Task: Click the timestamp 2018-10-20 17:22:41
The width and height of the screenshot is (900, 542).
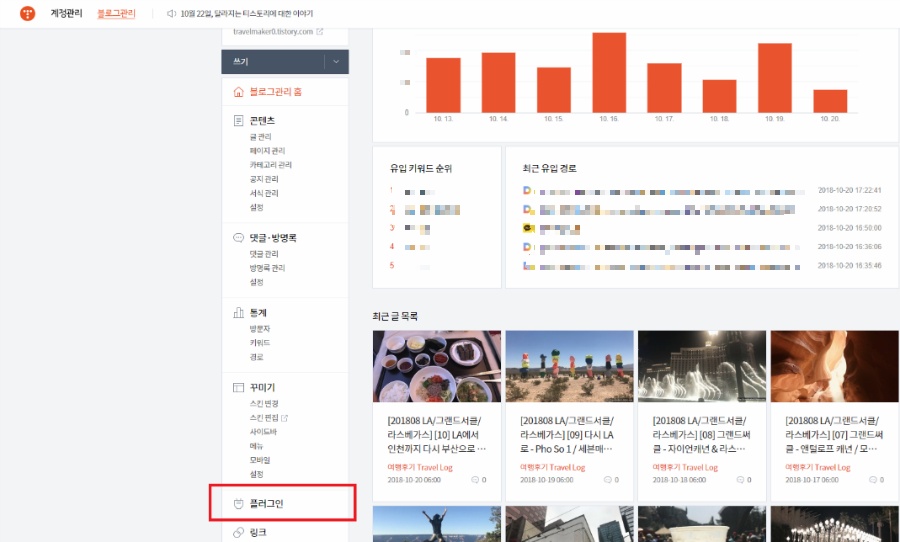Action: click(849, 190)
